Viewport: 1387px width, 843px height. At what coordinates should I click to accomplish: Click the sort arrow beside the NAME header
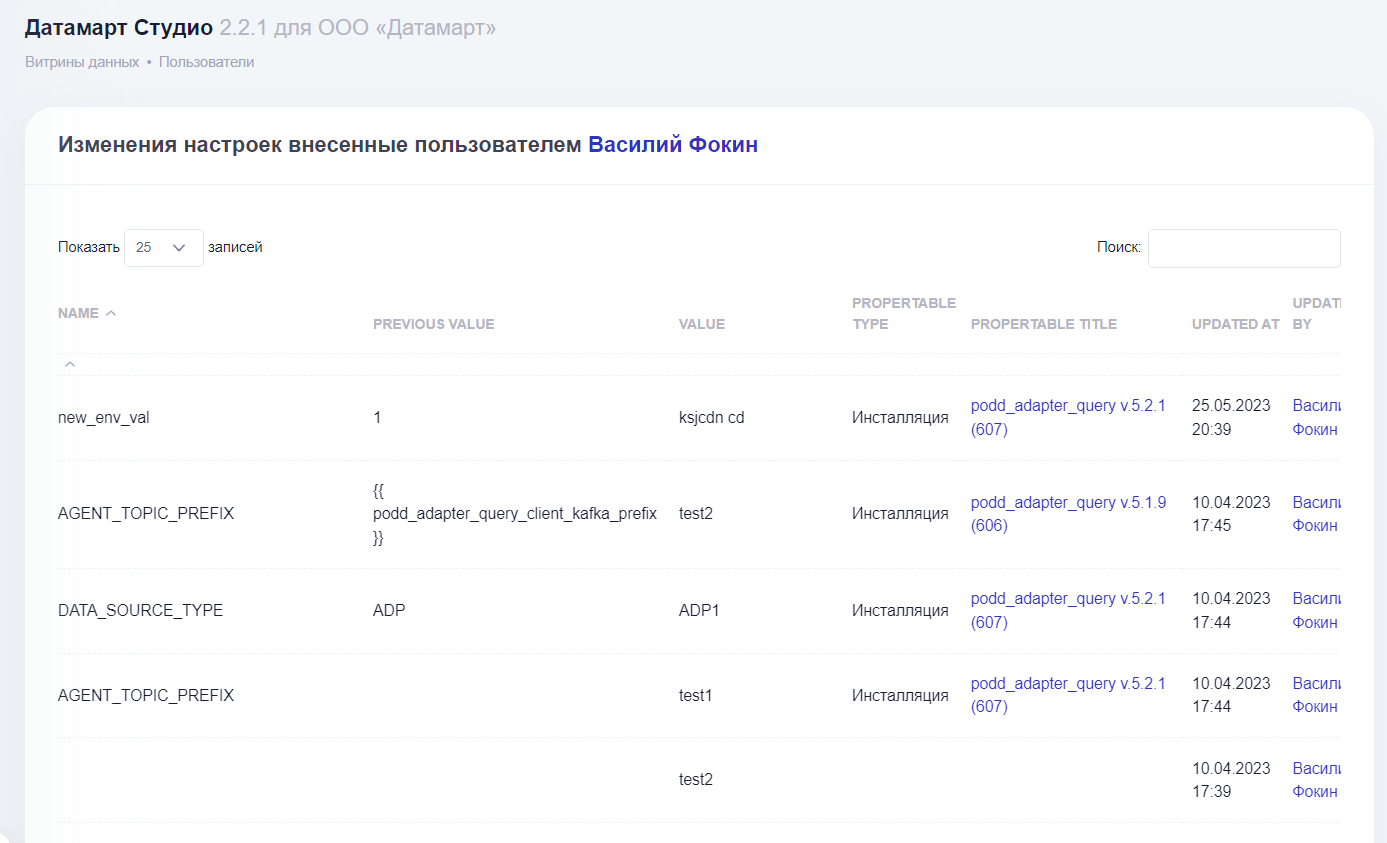click(x=109, y=311)
